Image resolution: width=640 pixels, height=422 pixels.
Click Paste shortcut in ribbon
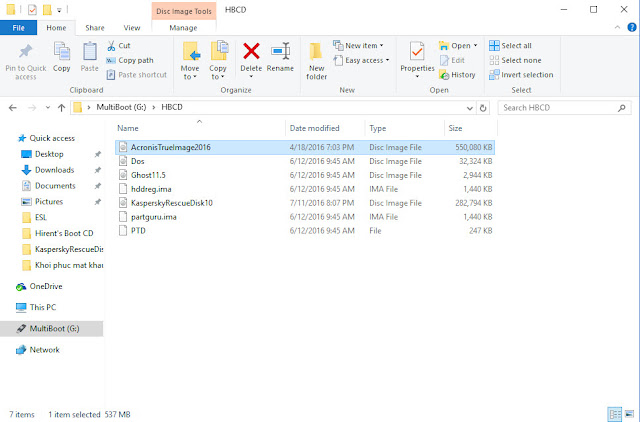(x=137, y=75)
